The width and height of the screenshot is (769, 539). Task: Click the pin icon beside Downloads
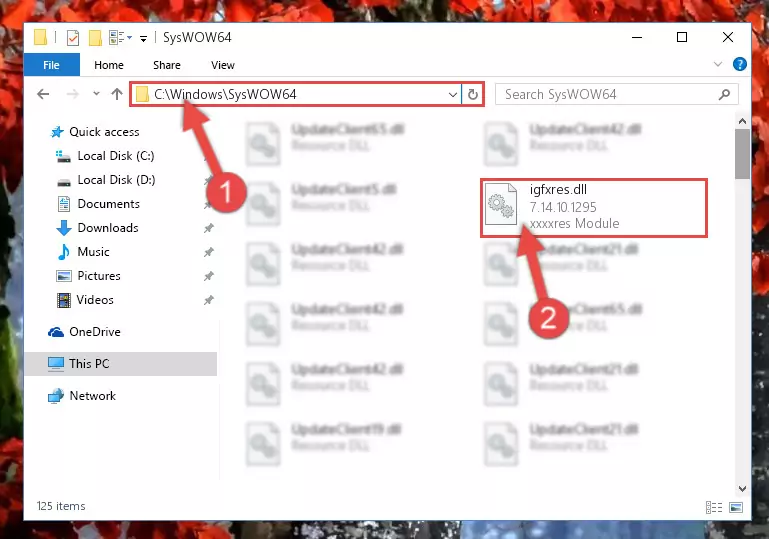coord(208,228)
